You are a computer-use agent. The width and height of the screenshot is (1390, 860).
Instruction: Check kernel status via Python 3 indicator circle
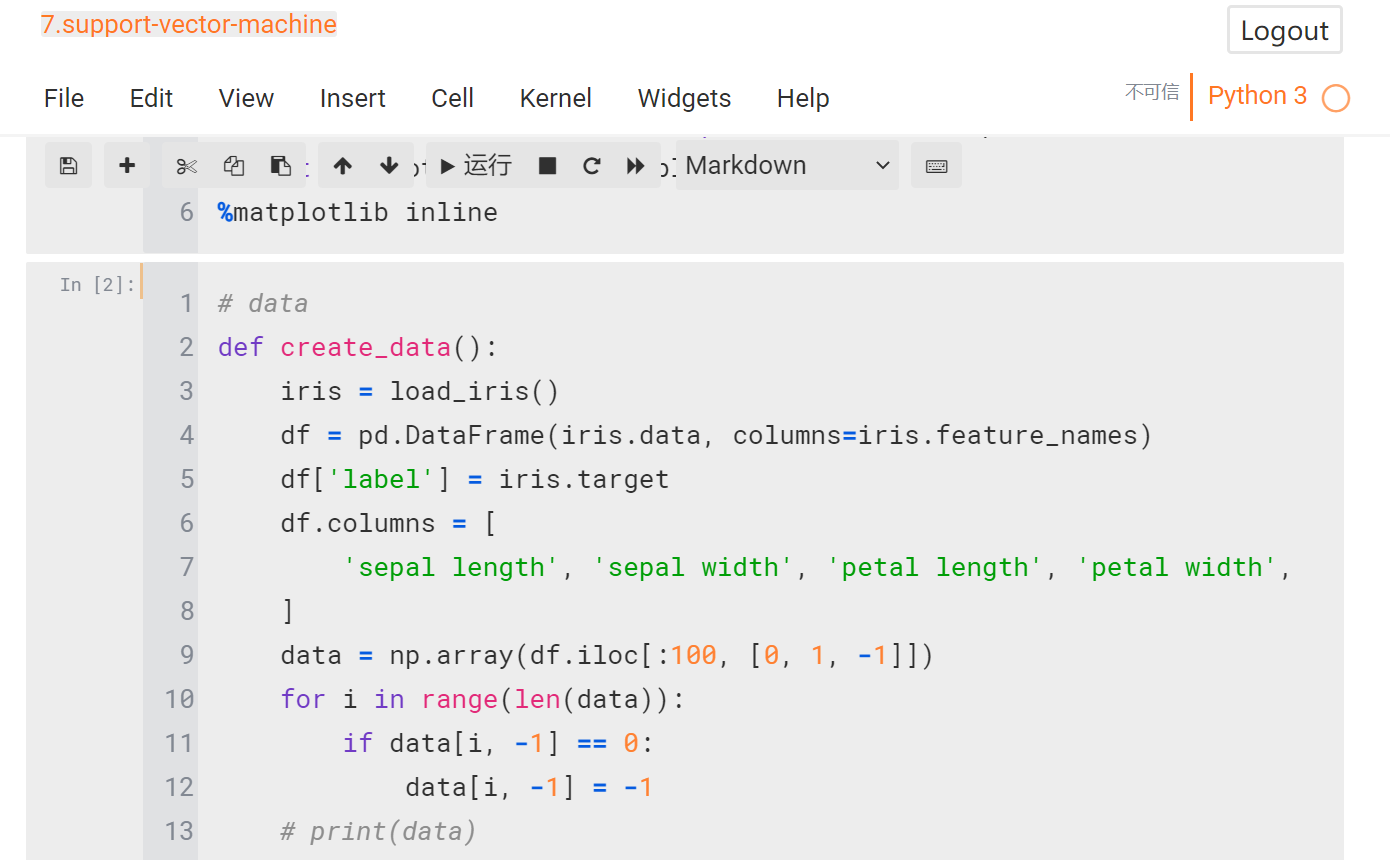pos(1336,96)
